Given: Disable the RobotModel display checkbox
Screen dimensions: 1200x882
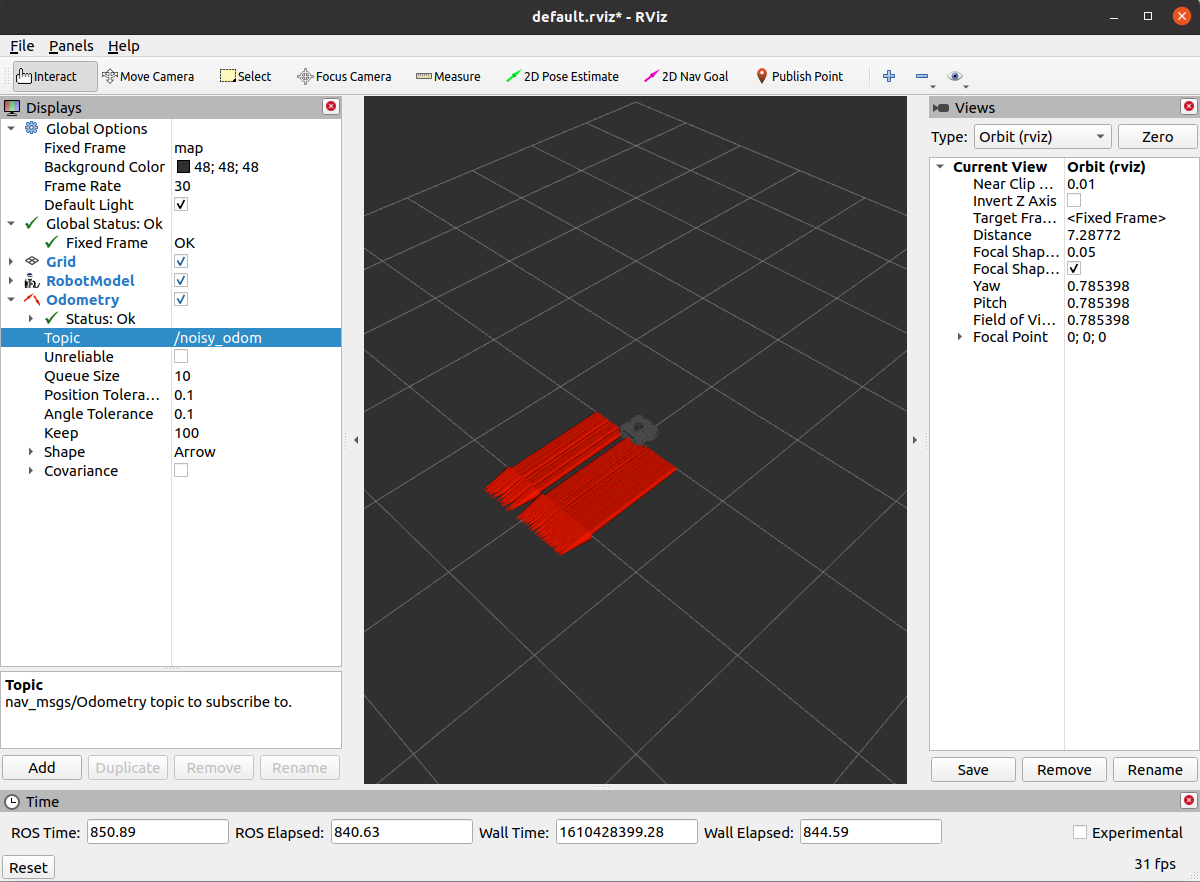Looking at the screenshot, I should [x=181, y=280].
